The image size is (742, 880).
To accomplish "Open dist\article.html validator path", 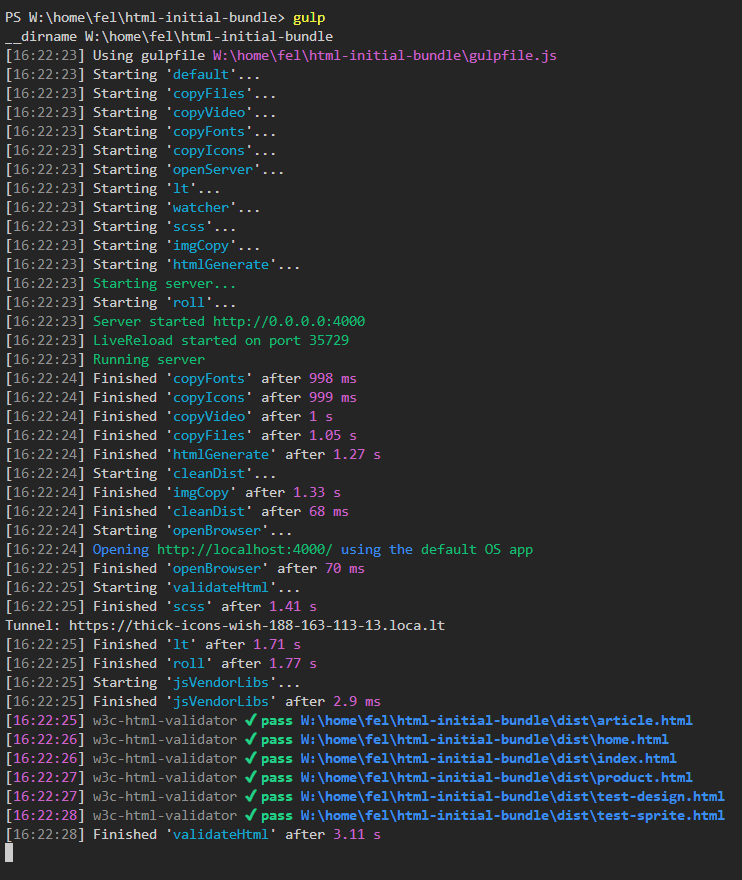I will (496, 721).
